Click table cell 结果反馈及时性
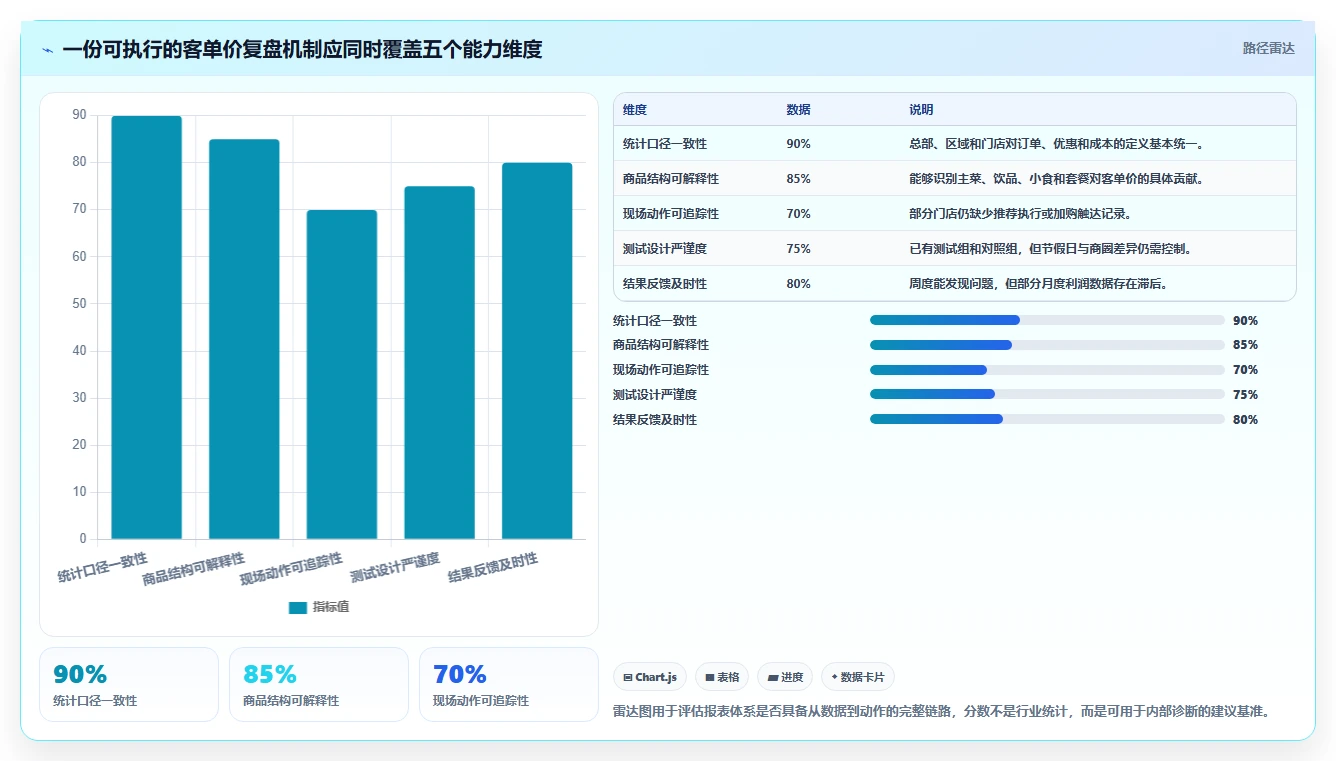 (x=665, y=284)
